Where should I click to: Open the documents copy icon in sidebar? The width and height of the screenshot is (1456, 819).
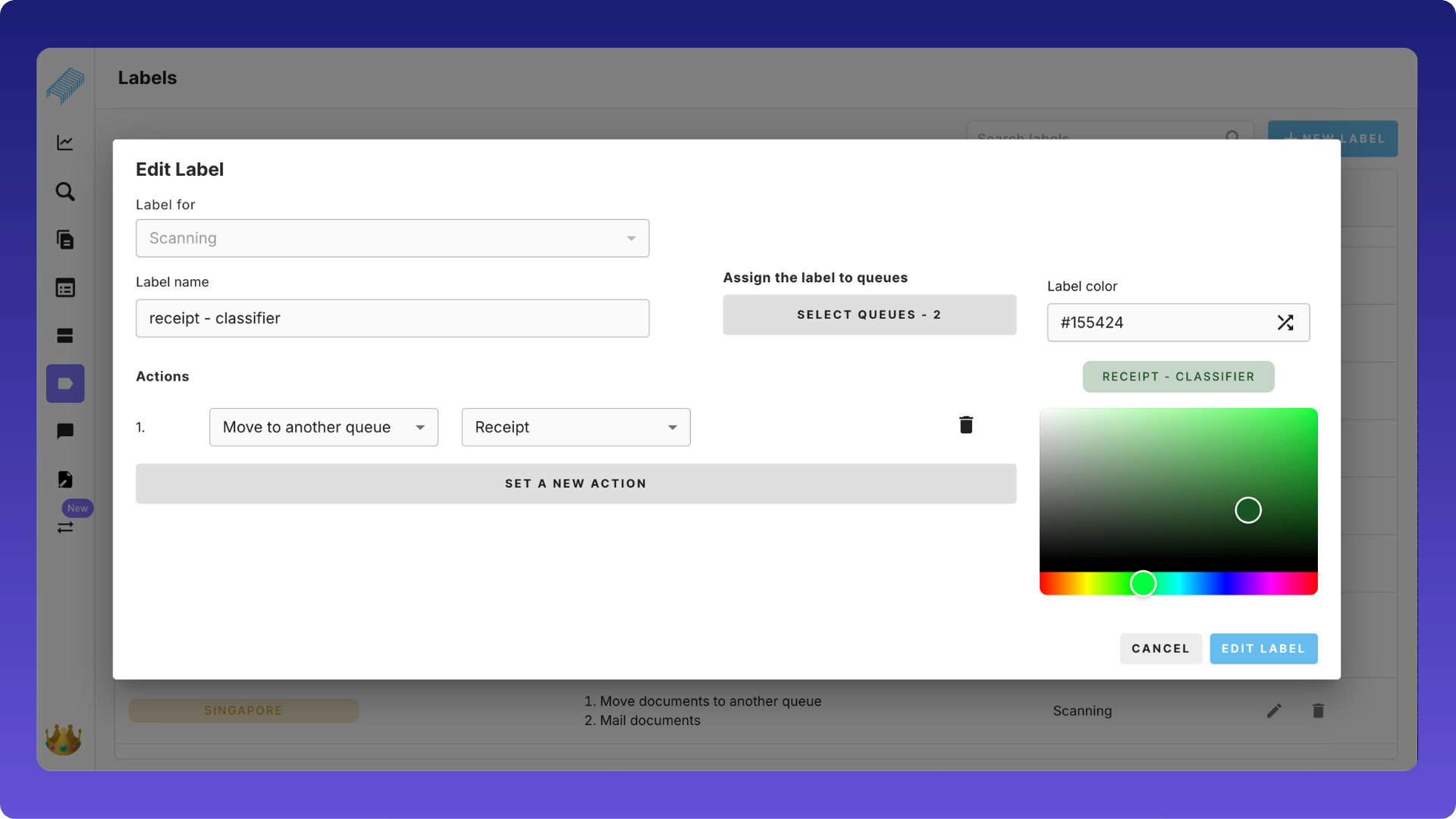pyautogui.click(x=65, y=240)
